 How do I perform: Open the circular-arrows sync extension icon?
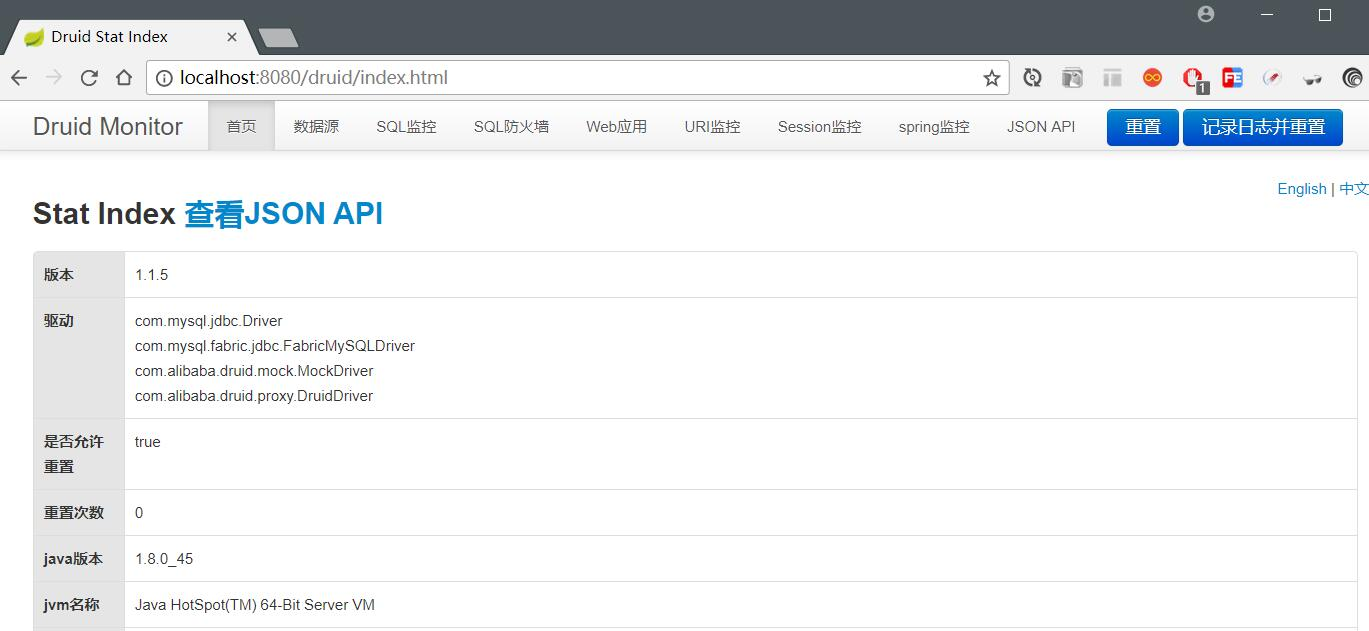click(x=1033, y=77)
